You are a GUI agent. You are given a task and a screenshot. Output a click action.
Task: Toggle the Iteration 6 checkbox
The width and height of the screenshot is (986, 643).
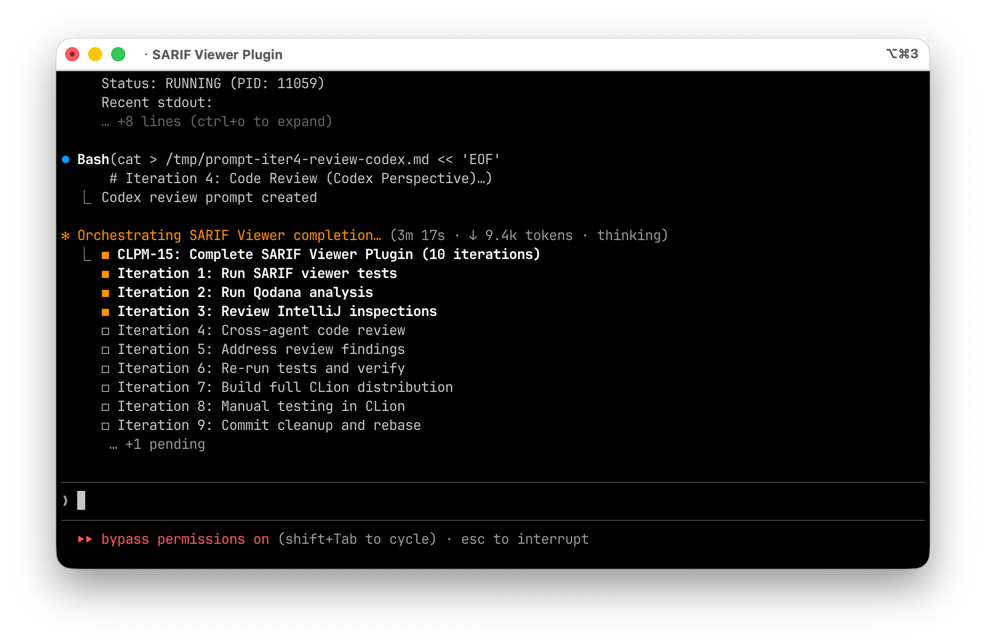(105, 369)
